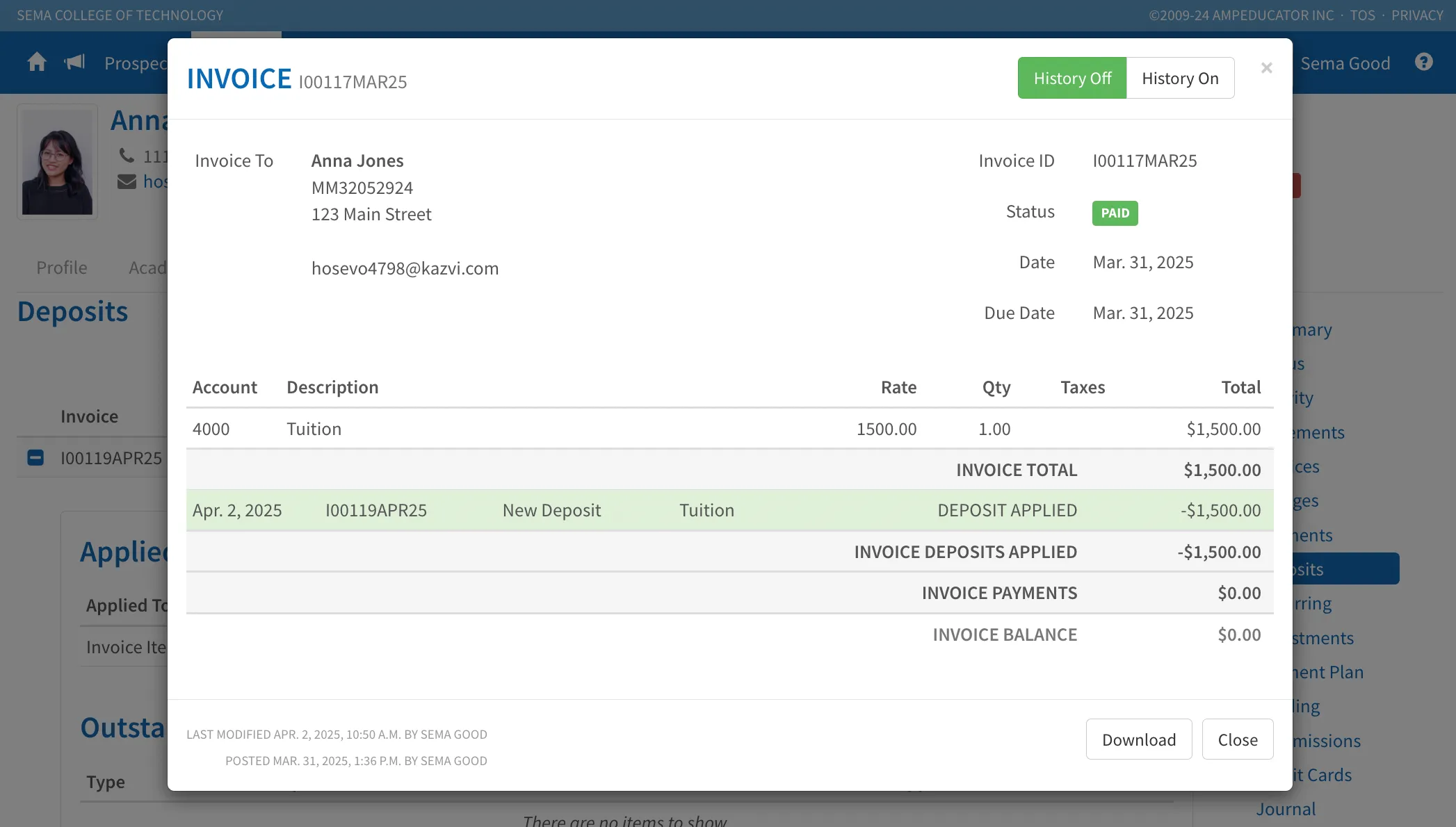This screenshot has width=1456, height=827.
Task: Open the Sema Good user menu
Action: tap(1345, 63)
